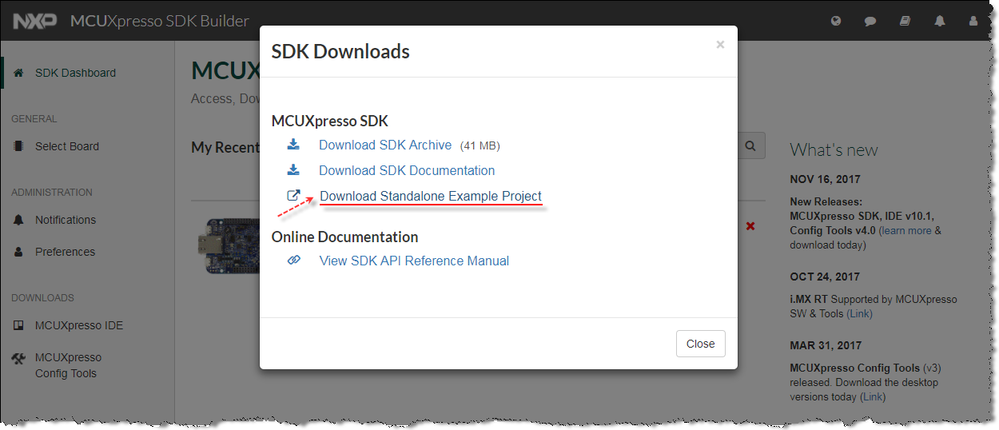Go to Preferences in sidebar

click(x=65, y=252)
